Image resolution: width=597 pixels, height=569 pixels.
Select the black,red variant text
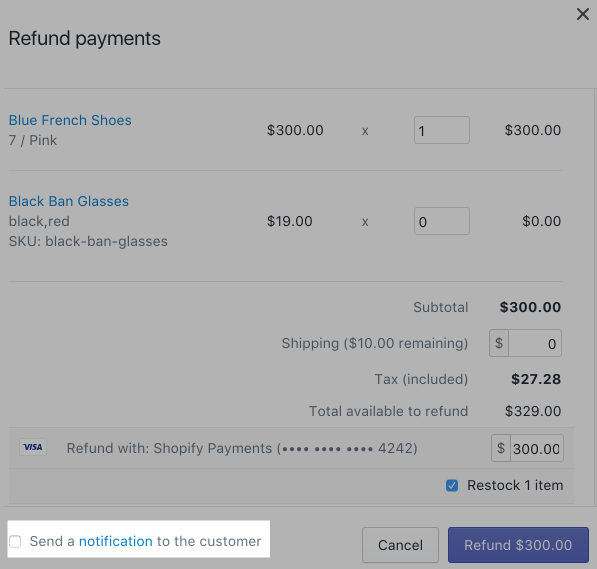(39, 221)
